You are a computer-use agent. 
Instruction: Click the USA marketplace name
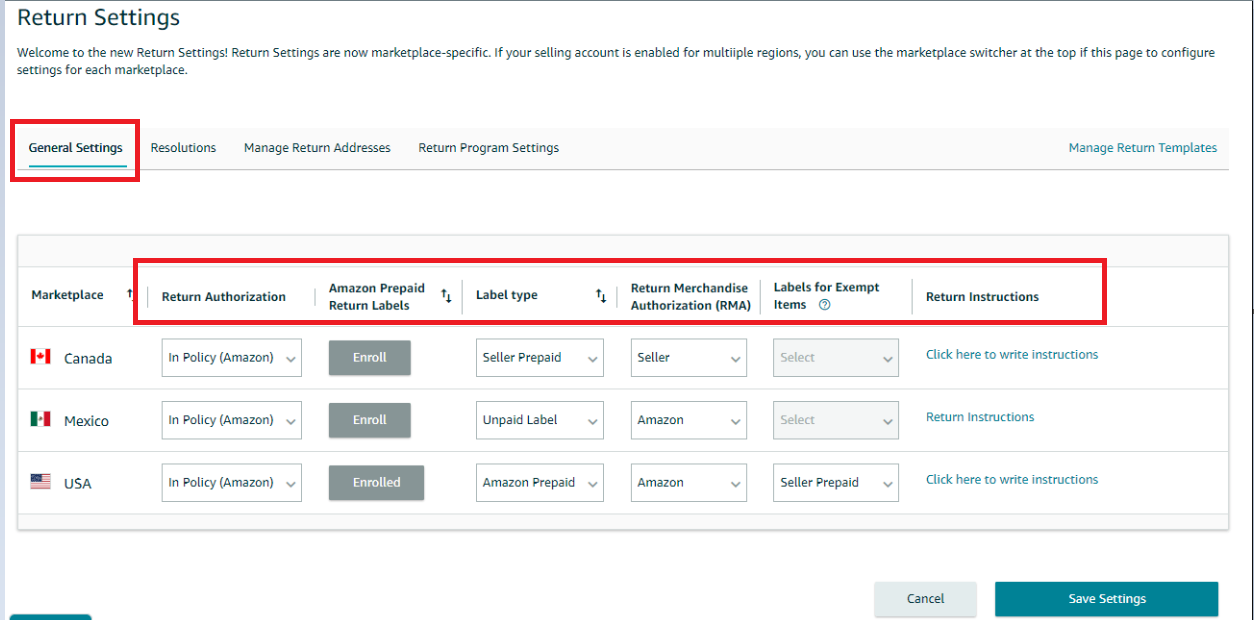77,484
